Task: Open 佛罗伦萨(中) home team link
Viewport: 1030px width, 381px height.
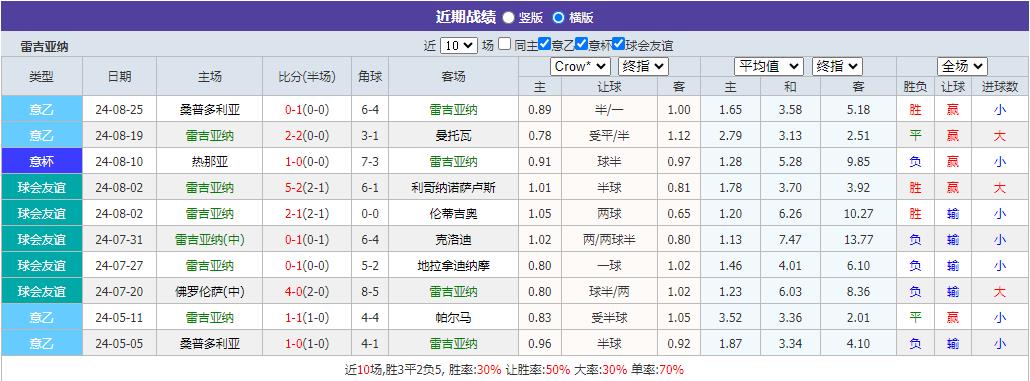Action: click(210, 292)
